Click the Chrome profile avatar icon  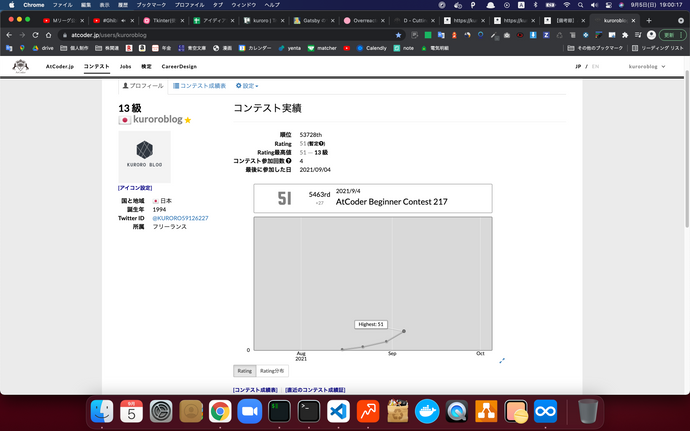651,35
